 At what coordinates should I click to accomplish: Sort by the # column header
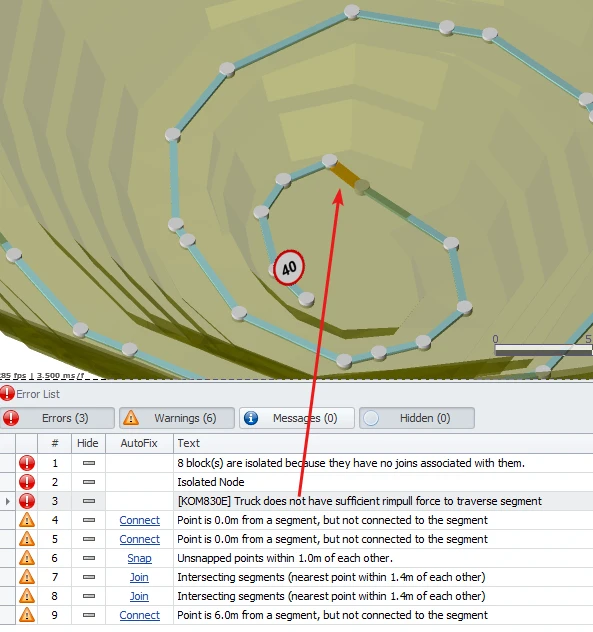(54, 443)
